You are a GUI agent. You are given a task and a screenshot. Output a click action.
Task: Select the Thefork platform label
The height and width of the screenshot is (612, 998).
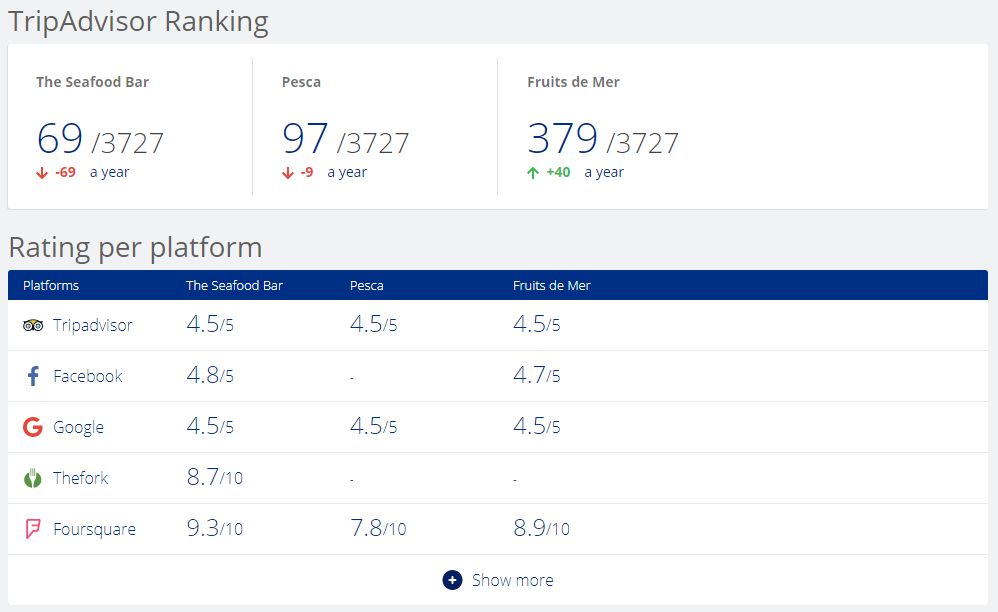coord(81,478)
